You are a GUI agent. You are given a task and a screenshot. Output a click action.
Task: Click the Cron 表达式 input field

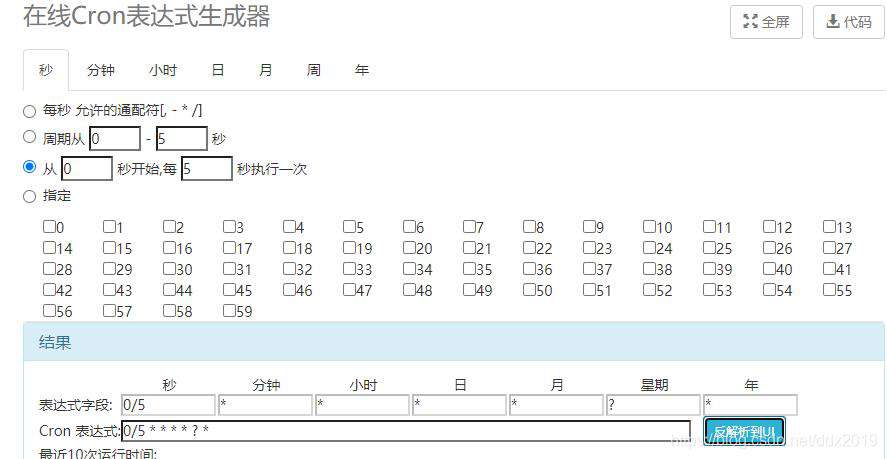(x=406, y=431)
